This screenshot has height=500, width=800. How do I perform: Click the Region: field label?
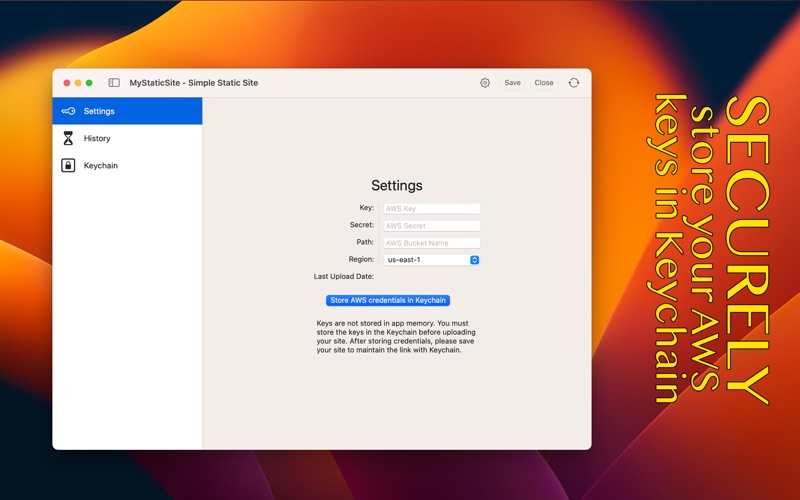(x=361, y=259)
